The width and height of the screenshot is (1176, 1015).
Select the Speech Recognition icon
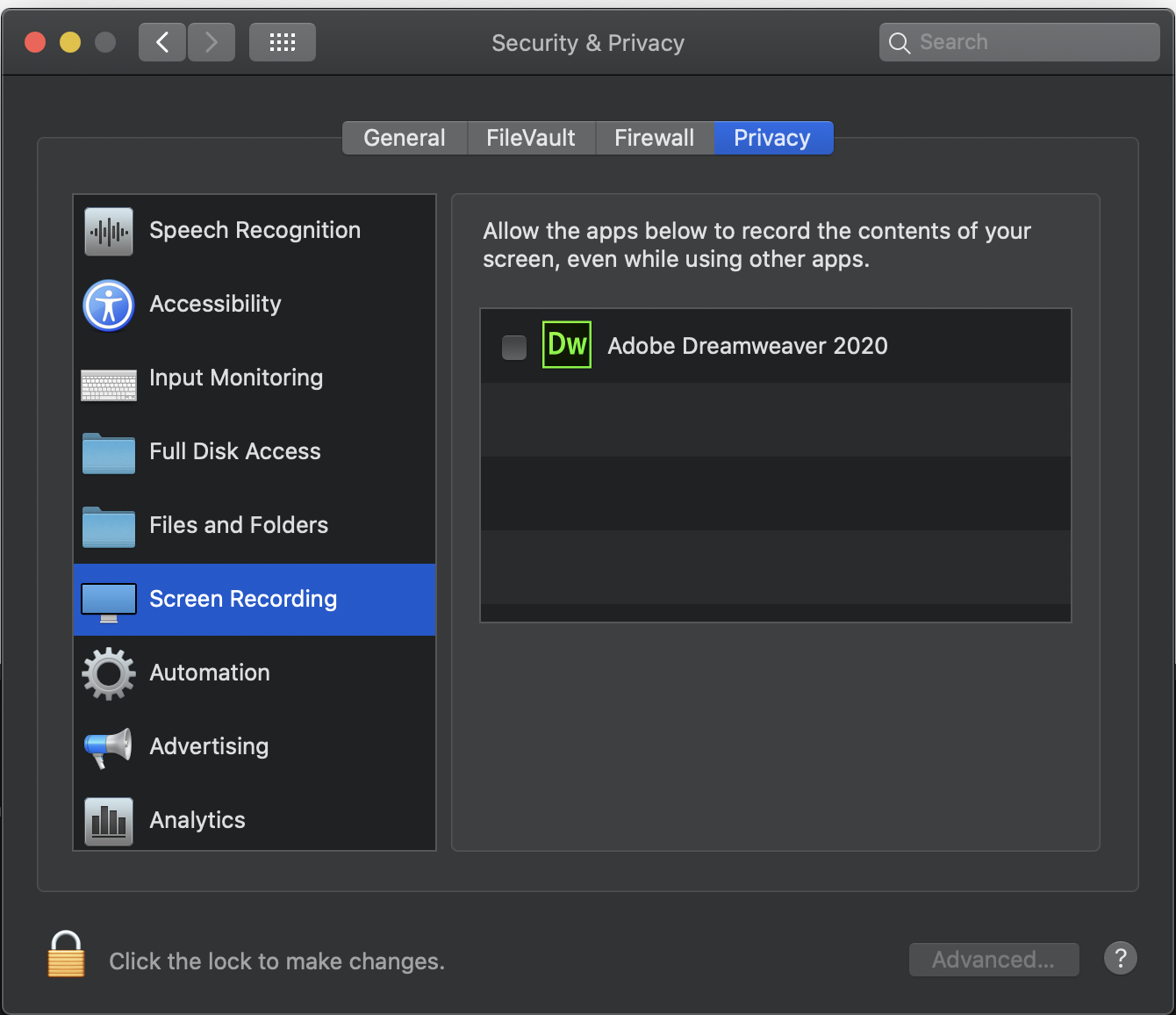pyautogui.click(x=108, y=231)
